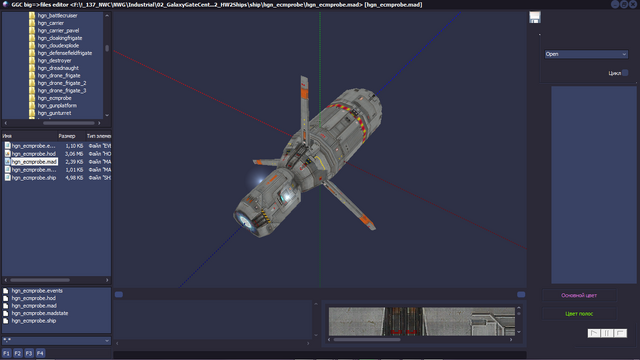The width and height of the screenshot is (640, 360).
Task: Open the hgn_carrier folder
Action: tap(51, 23)
